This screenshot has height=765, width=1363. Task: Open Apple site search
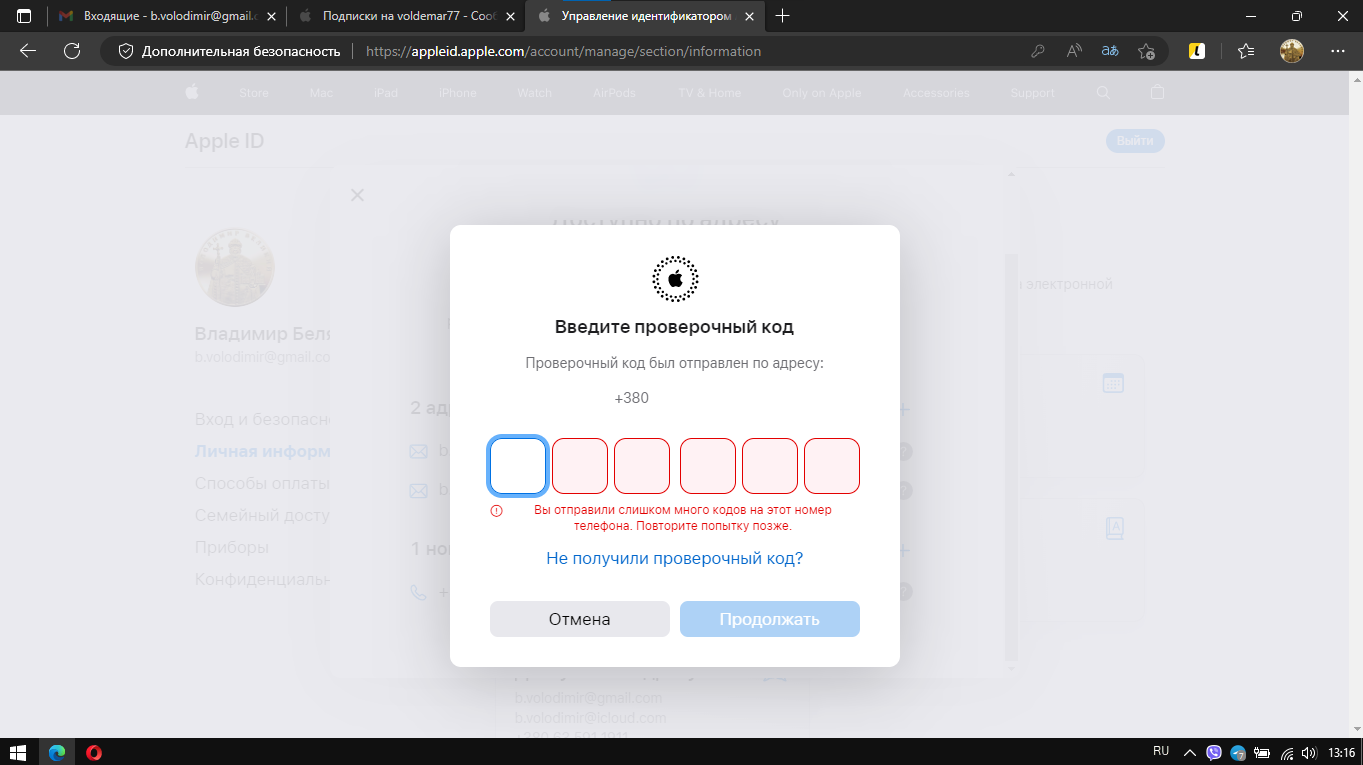point(1103,92)
